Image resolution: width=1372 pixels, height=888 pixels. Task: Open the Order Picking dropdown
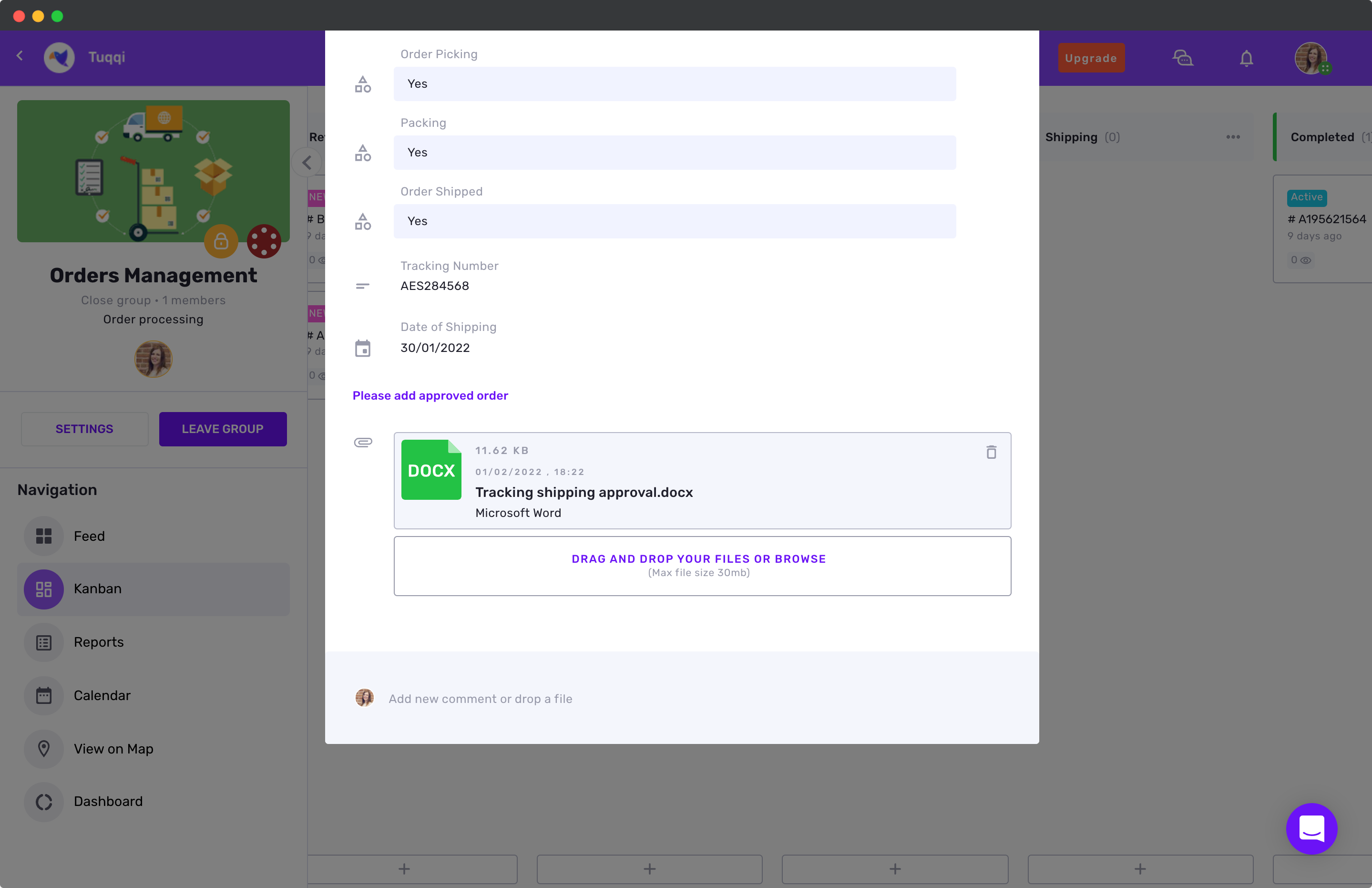[674, 84]
